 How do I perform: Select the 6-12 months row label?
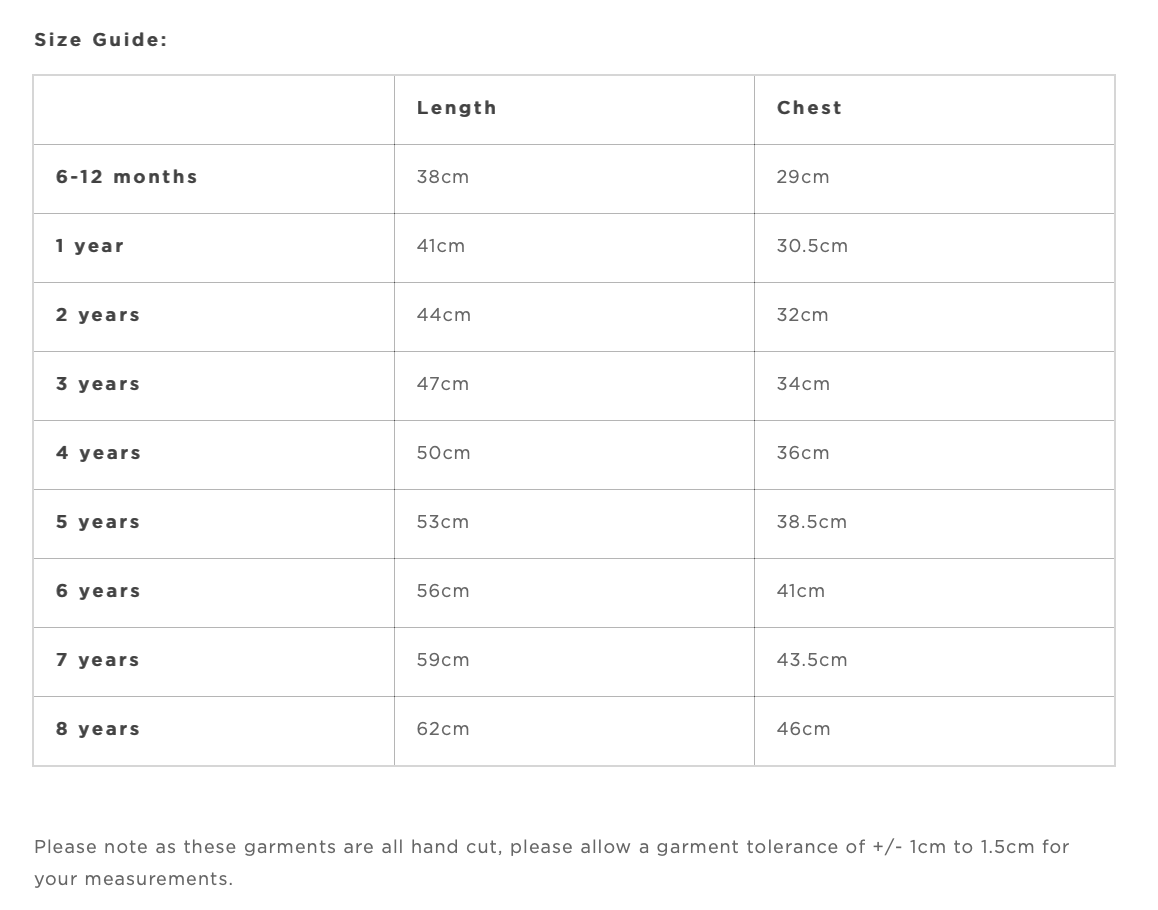point(127,177)
